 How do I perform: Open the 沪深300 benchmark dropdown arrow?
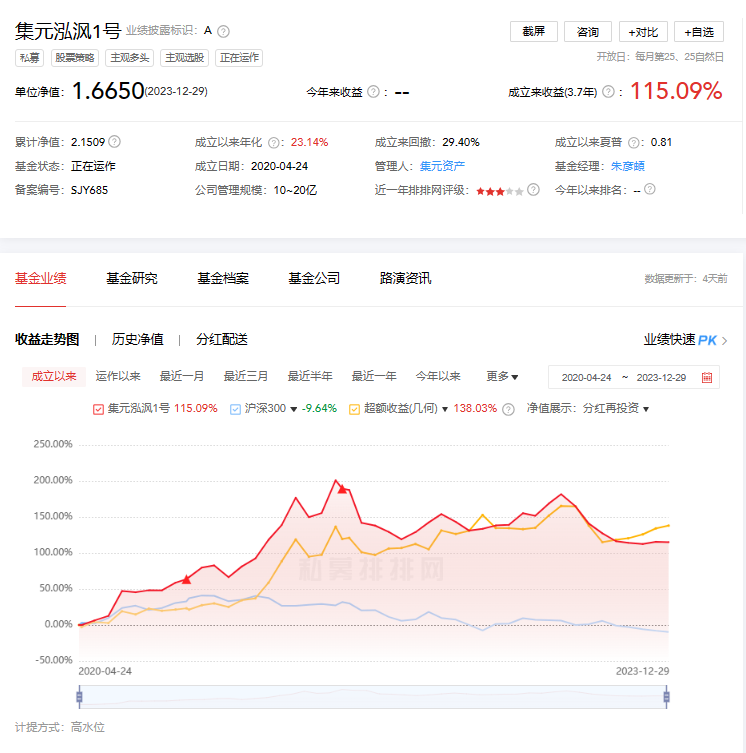point(294,409)
